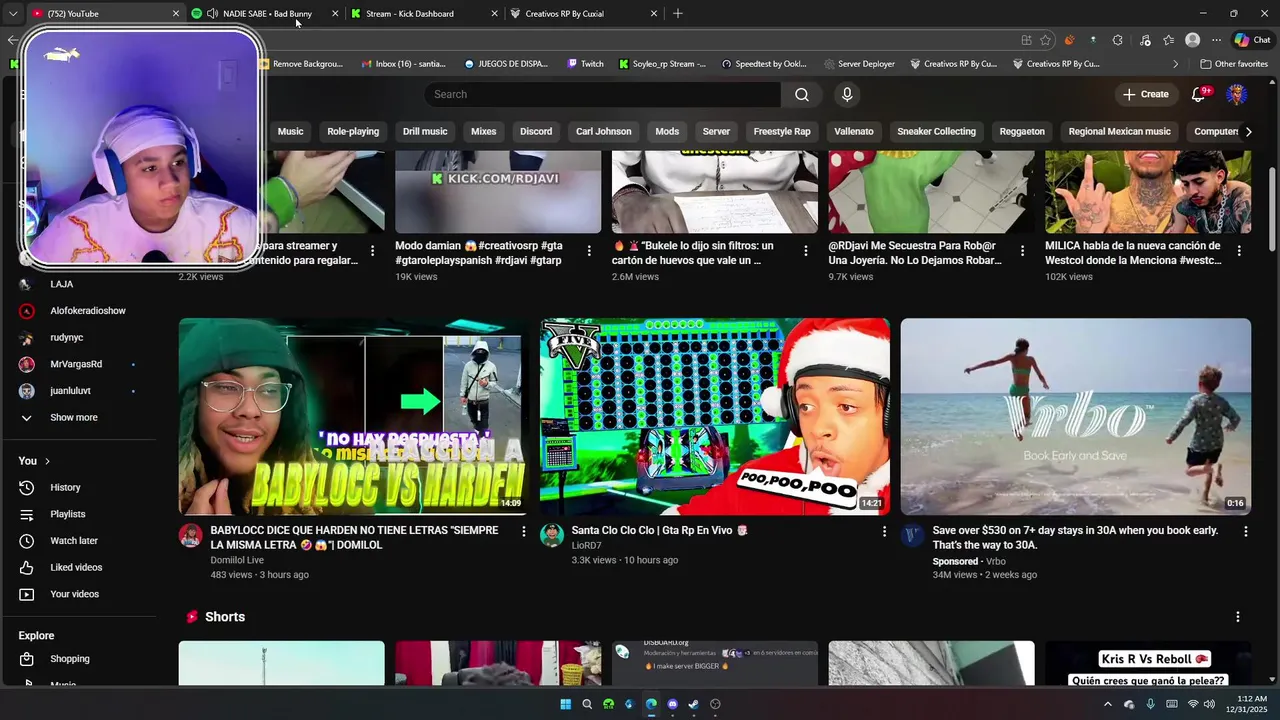Show hidden system tray icons
1280x720 pixels.
[1107, 704]
